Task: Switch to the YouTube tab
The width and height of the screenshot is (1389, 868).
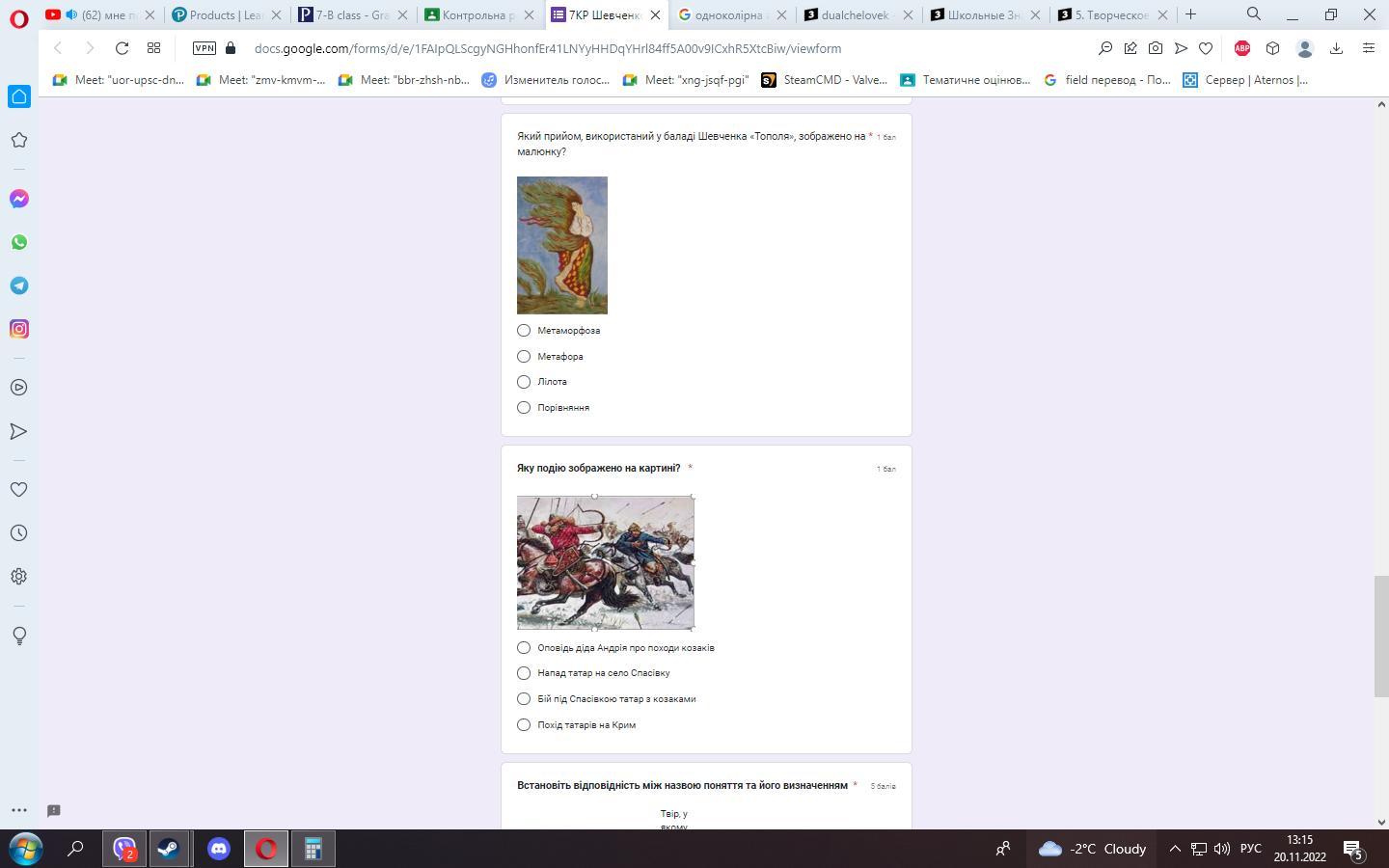Action: (100, 14)
